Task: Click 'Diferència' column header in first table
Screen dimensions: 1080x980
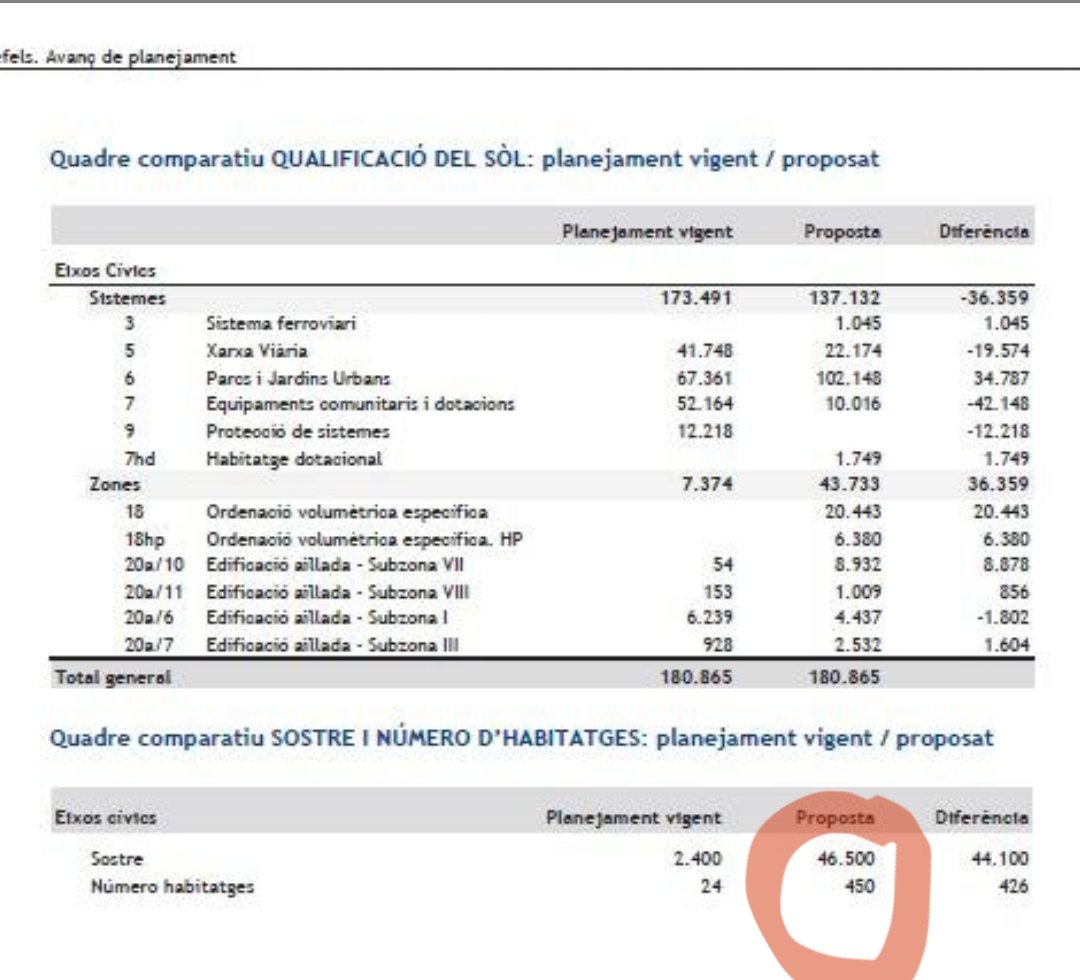Action: pyautogui.click(x=984, y=232)
